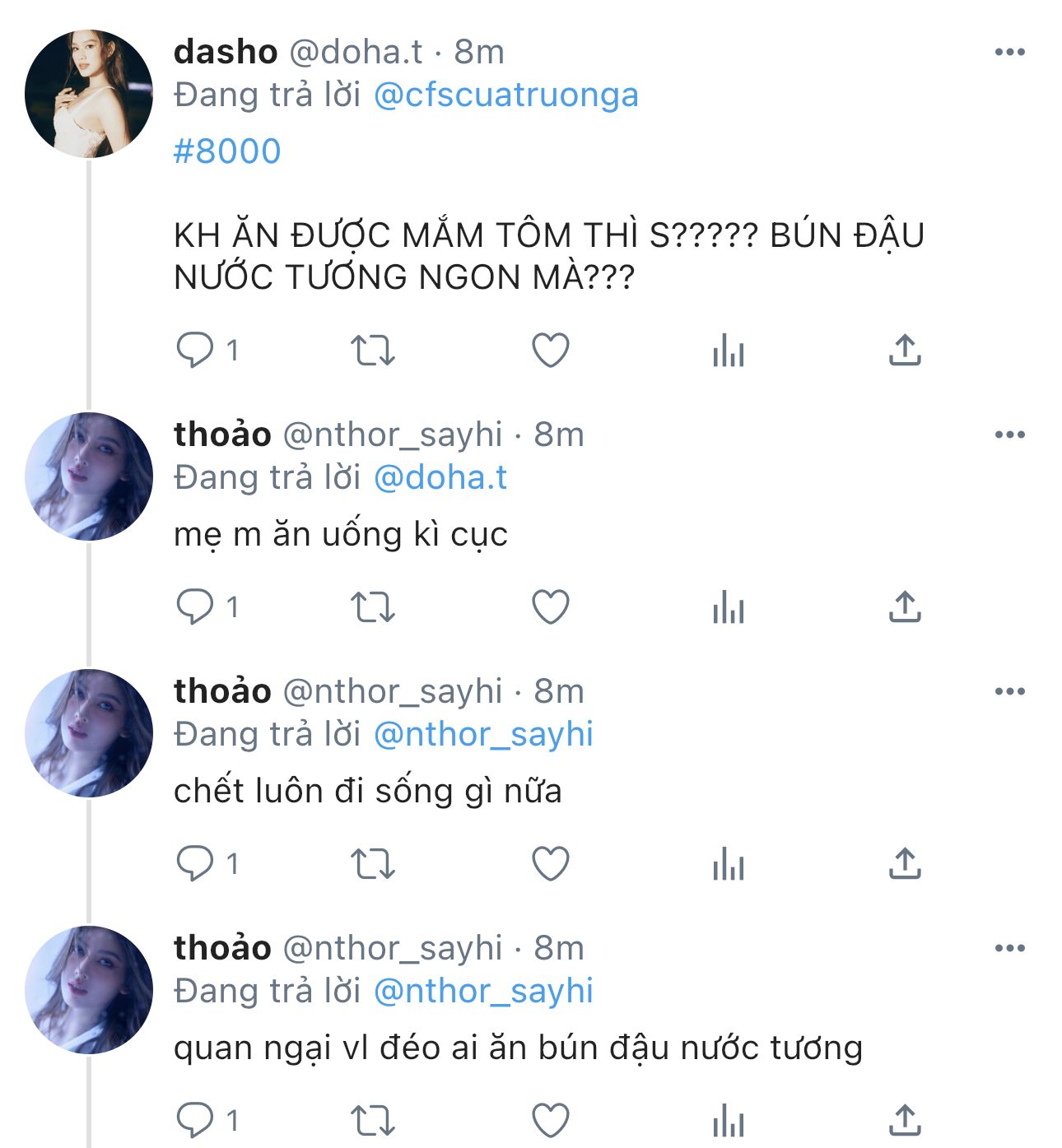
Task: Reply to the "quan ngại vl" tweet
Action: tap(194, 1120)
